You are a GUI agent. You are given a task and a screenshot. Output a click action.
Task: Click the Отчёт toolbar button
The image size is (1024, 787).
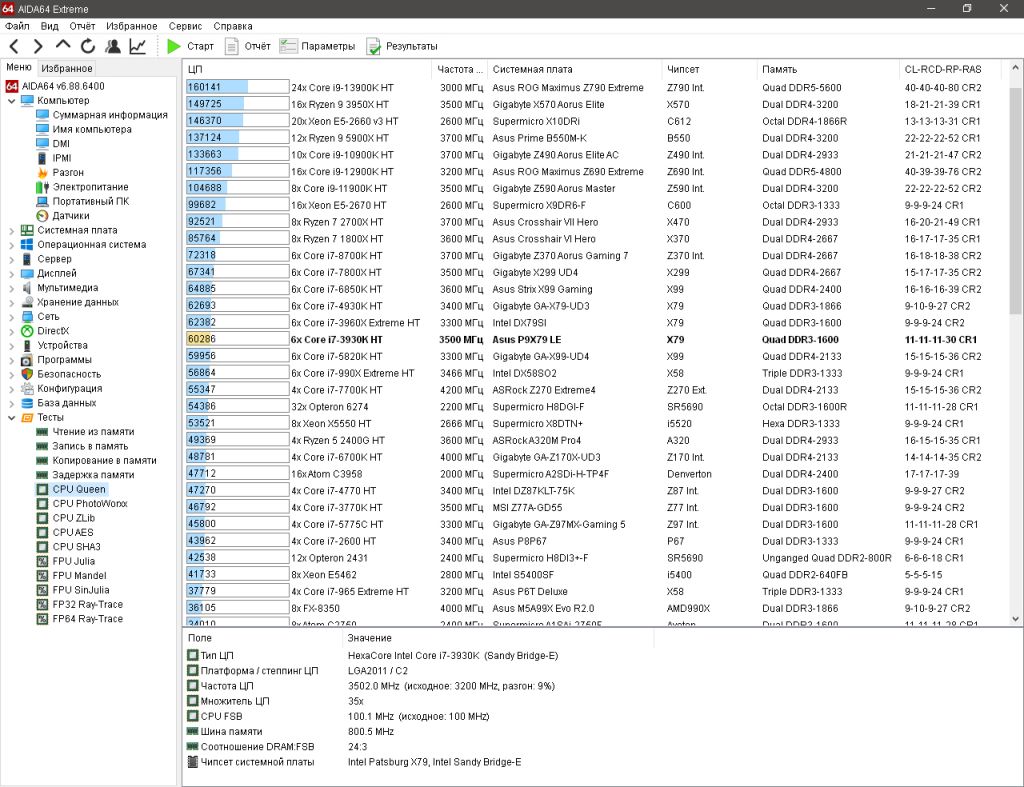[x=248, y=46]
